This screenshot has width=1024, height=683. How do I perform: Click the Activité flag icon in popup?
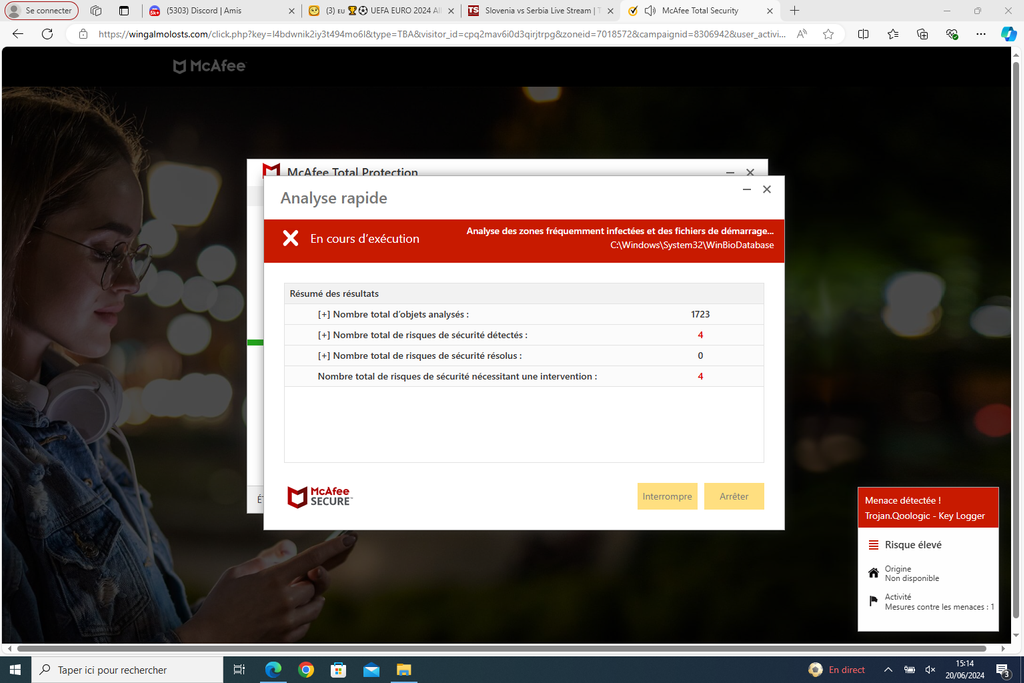tap(873, 601)
